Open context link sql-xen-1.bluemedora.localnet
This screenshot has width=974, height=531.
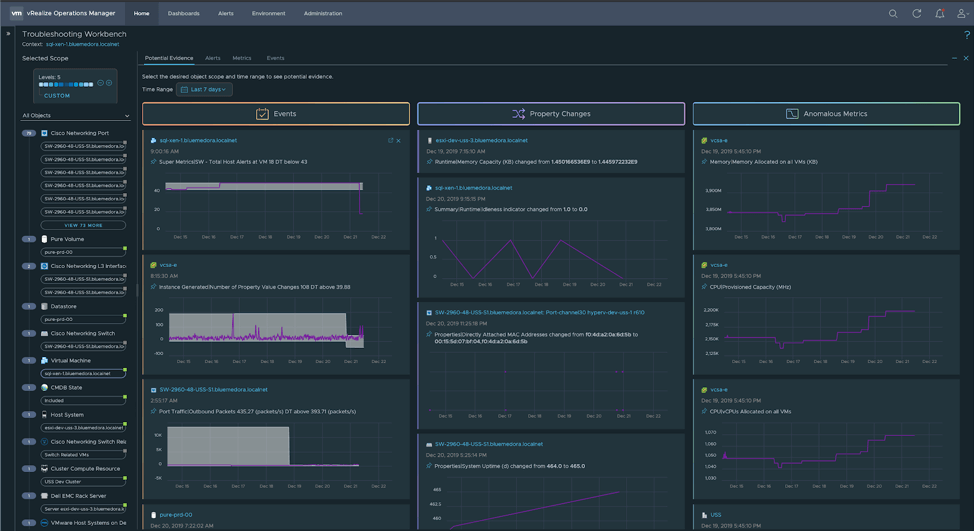tap(83, 44)
